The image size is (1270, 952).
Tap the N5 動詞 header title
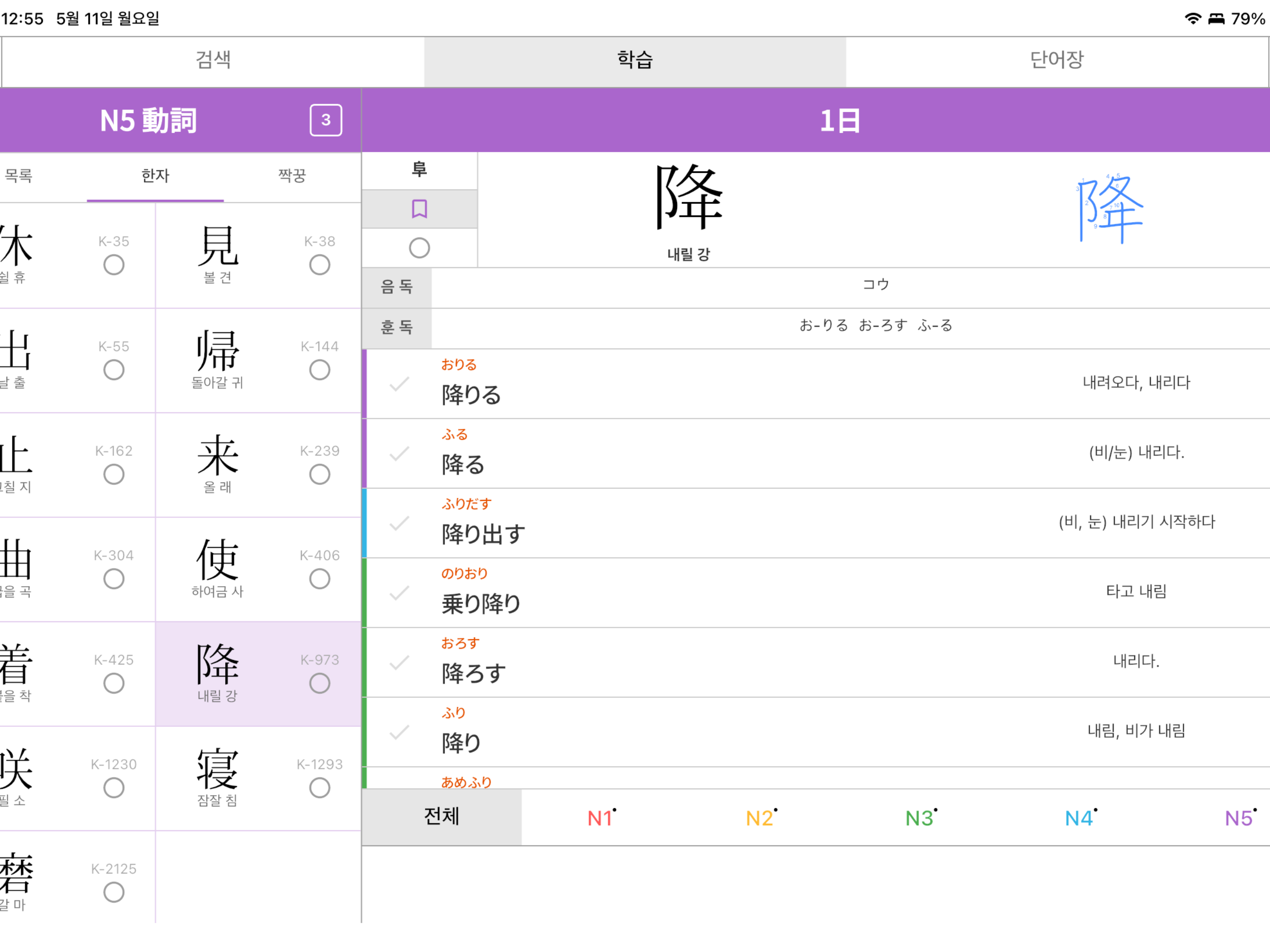[x=148, y=120]
